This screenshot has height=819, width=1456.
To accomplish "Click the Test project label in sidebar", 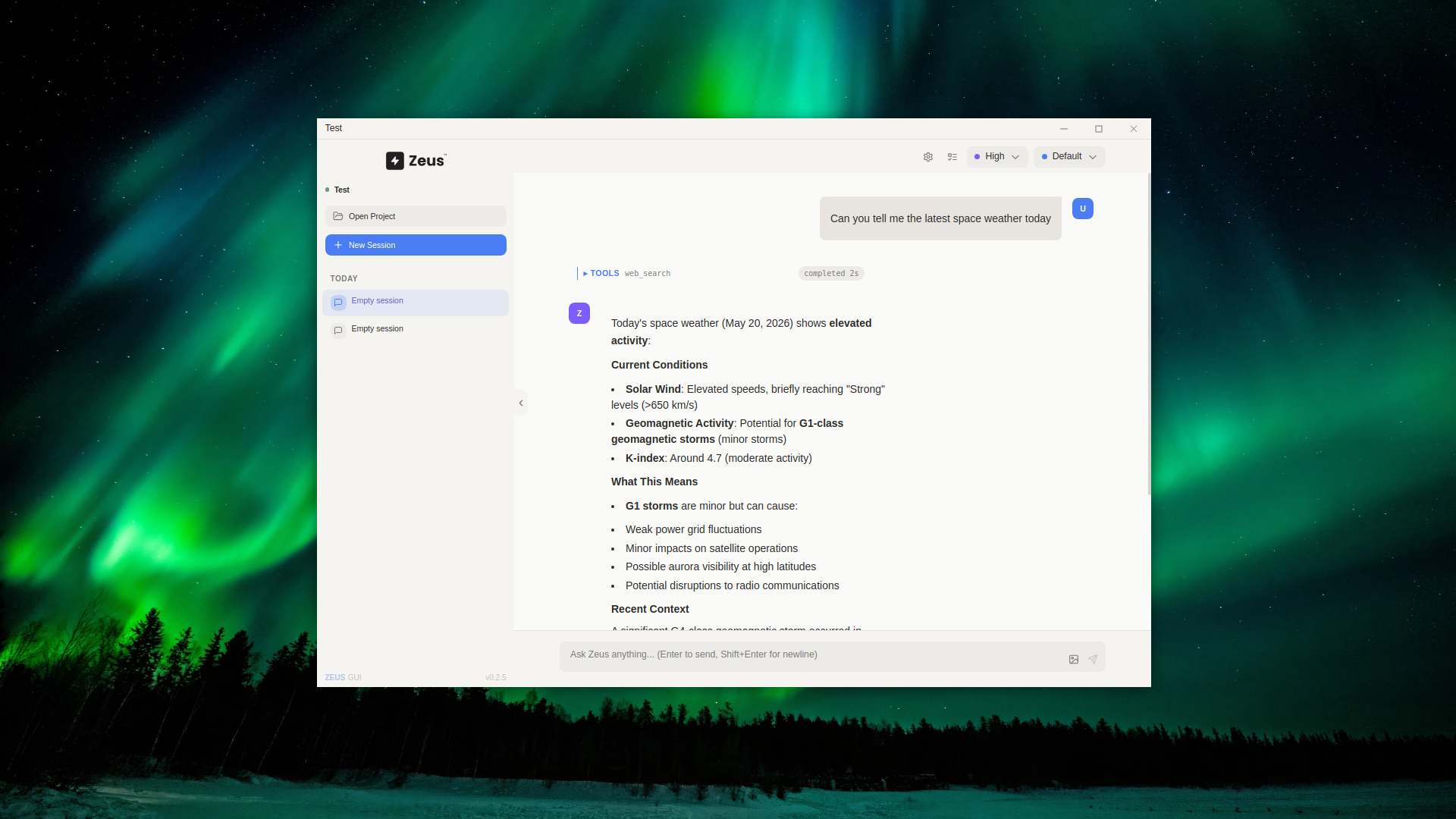I will click(x=341, y=190).
